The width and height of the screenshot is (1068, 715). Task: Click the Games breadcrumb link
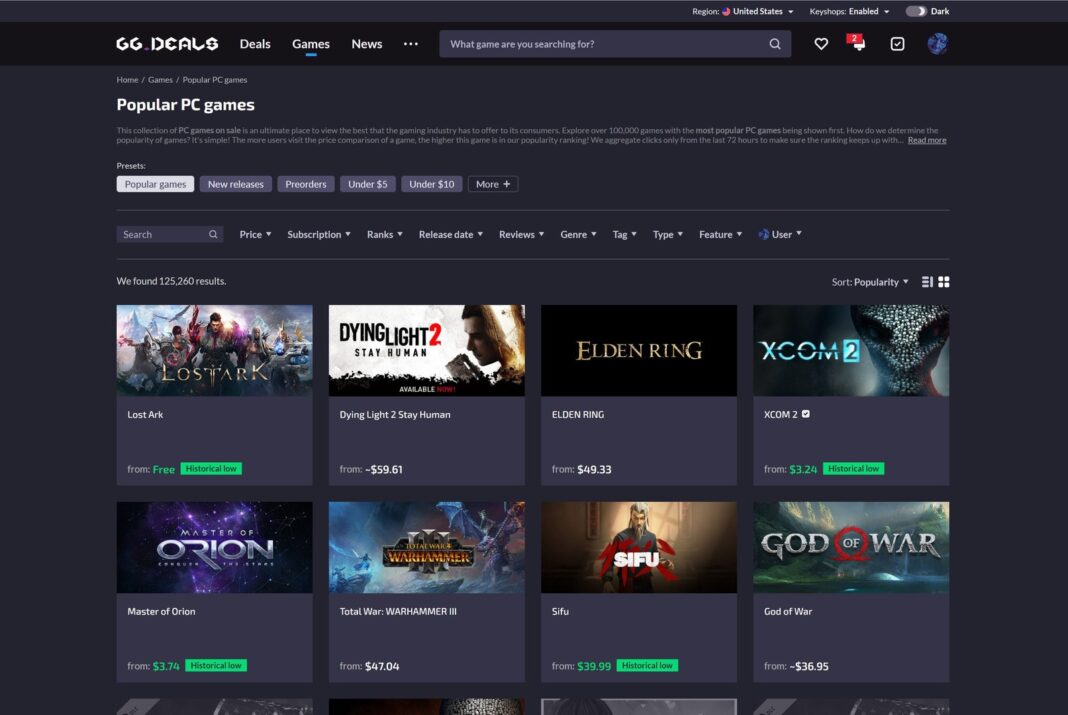click(160, 80)
